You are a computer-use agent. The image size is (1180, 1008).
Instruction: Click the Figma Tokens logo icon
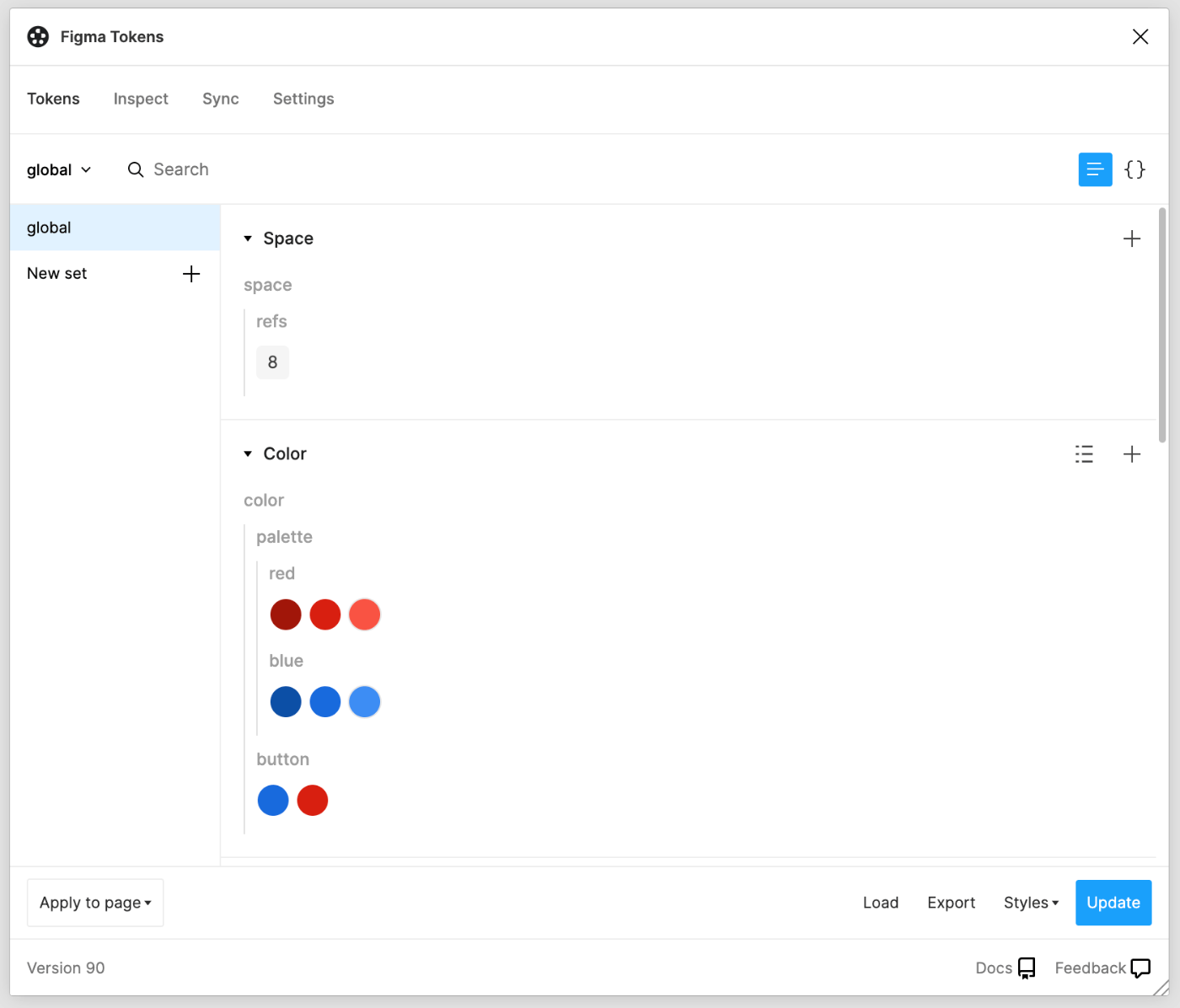[x=38, y=36]
